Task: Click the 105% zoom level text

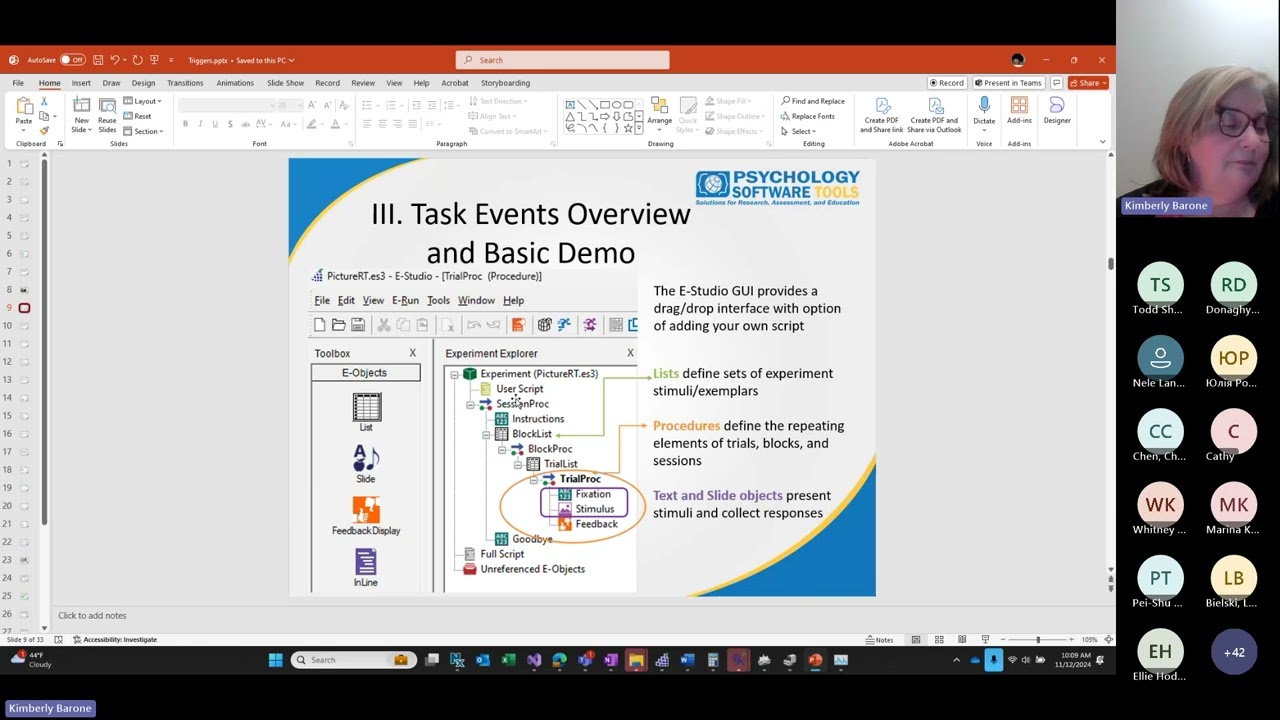Action: coord(1090,640)
